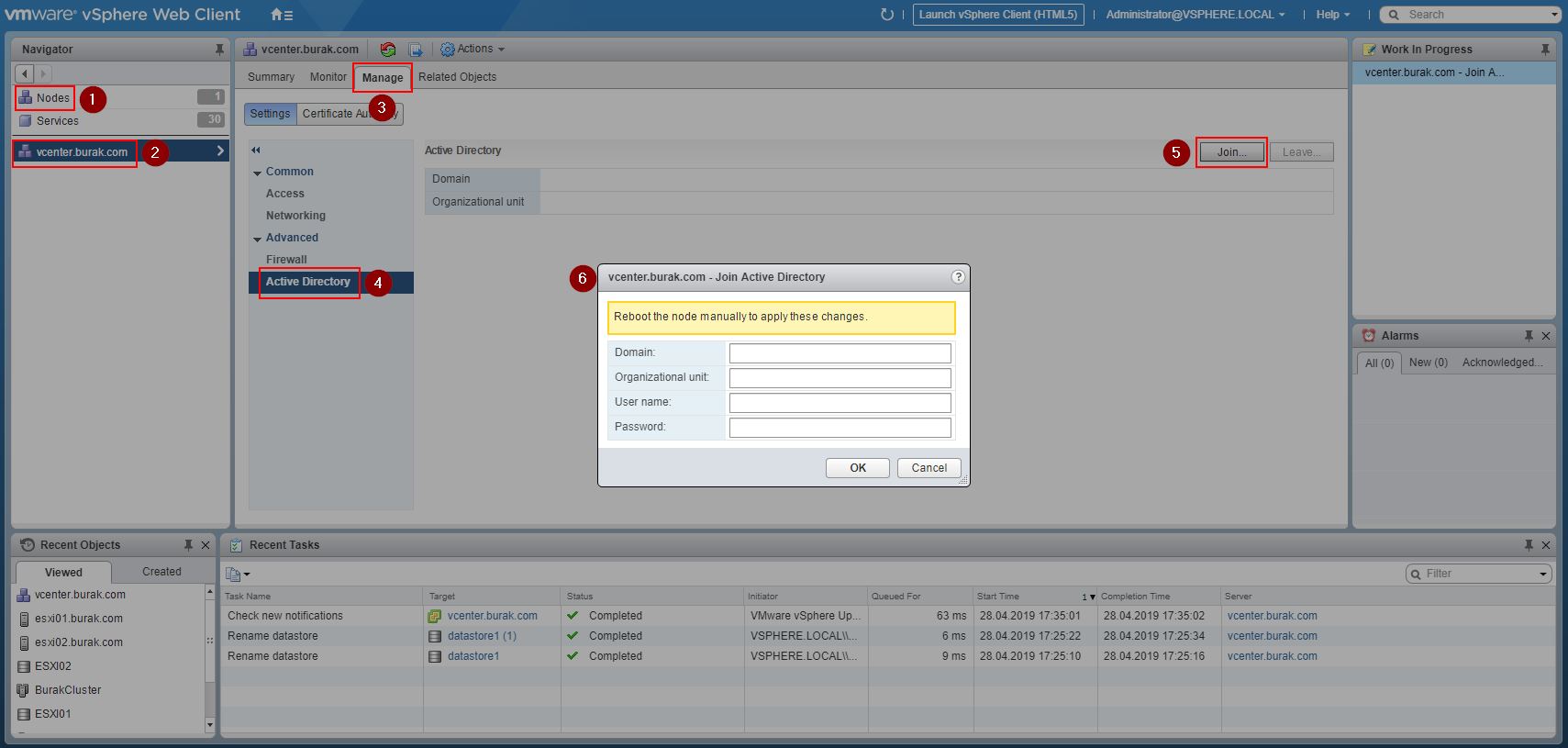Click the Join... button
1568x748 pixels.
click(x=1231, y=152)
